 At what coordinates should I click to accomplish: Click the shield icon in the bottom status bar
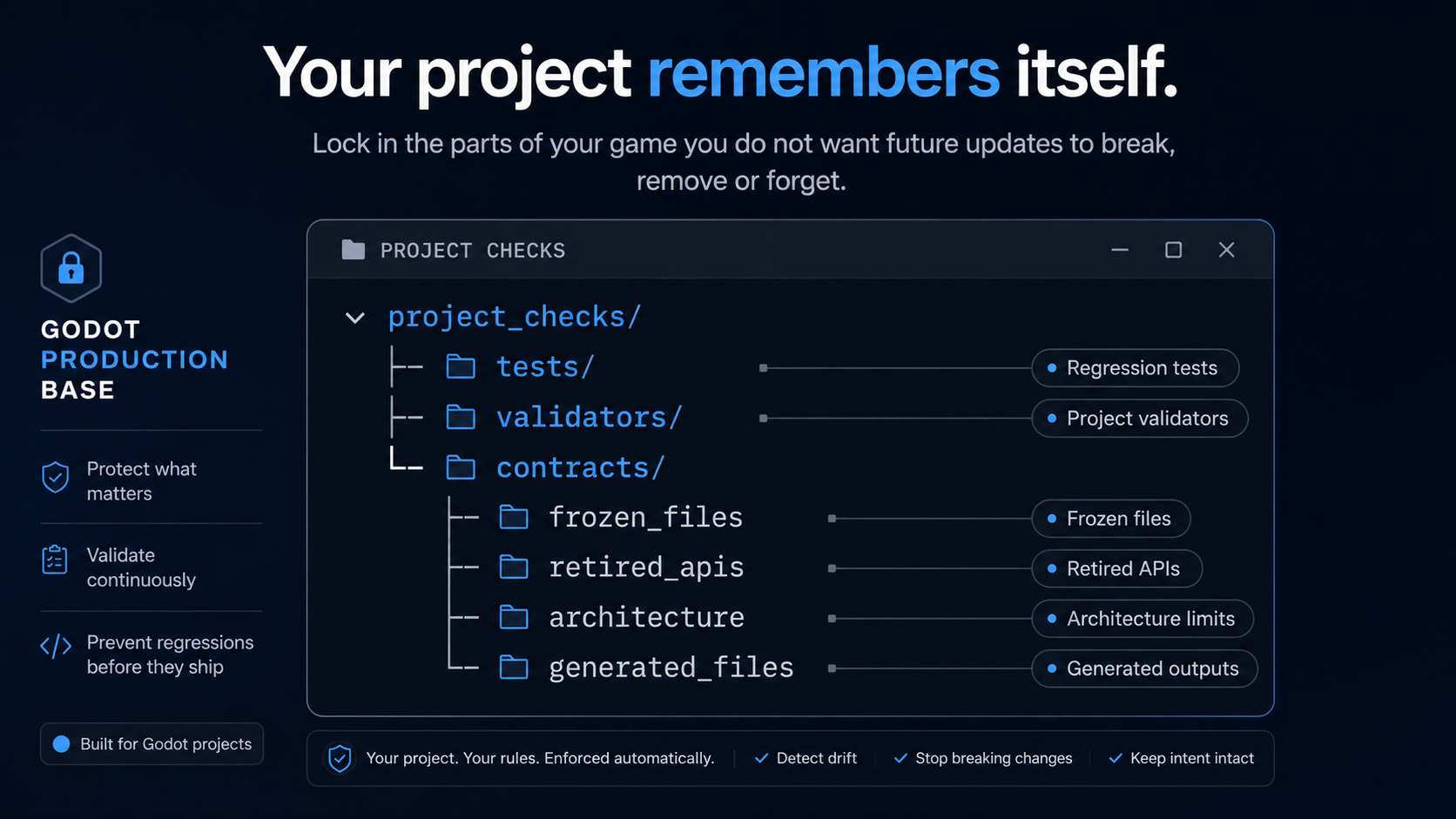coord(340,758)
